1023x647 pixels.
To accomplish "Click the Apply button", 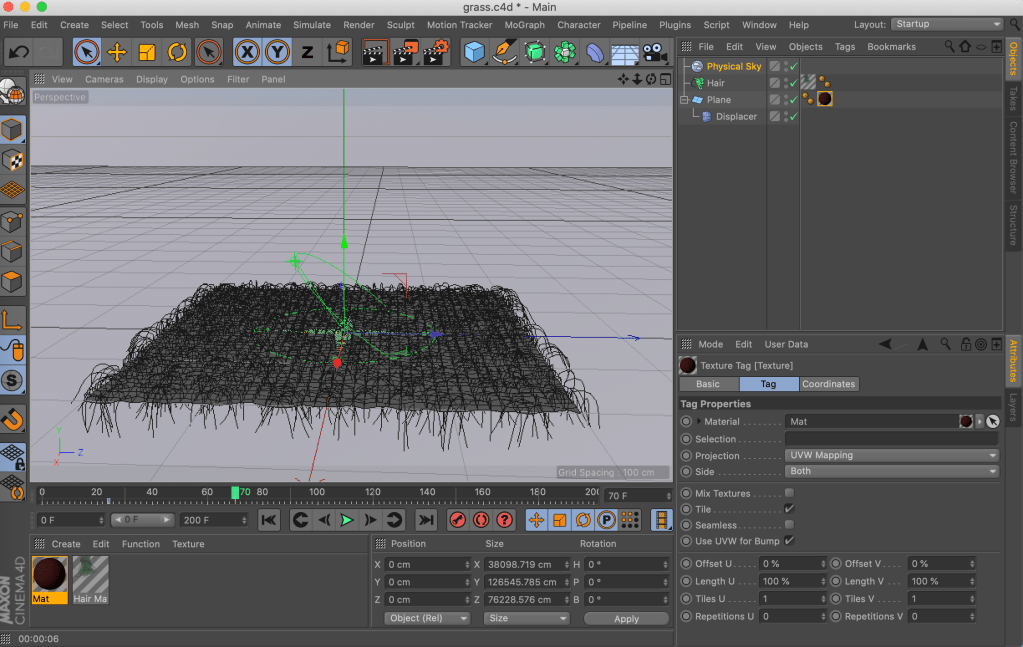I will 626,618.
